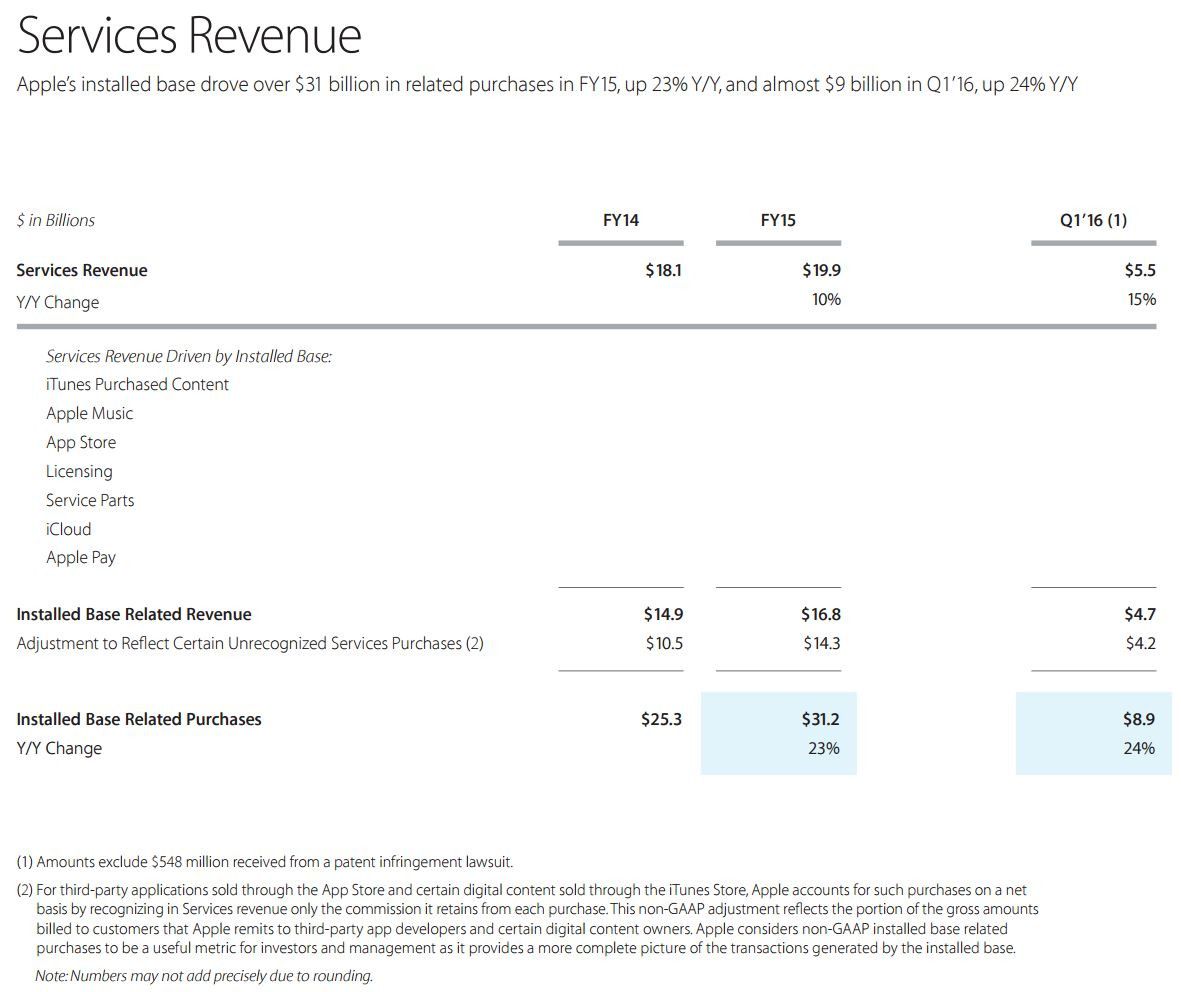Select the FY14 column header

(x=621, y=220)
